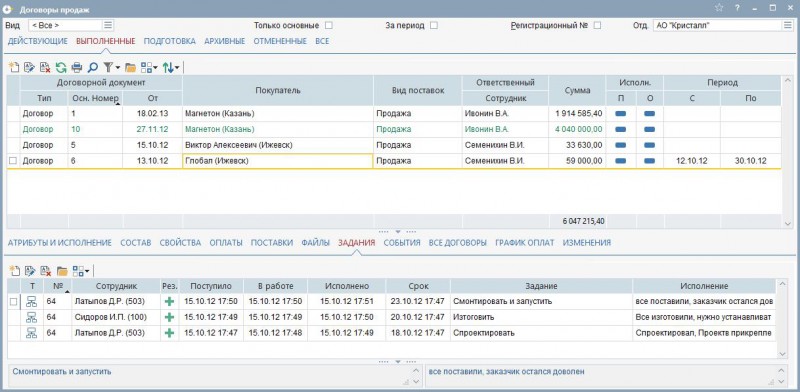The width and height of the screenshot is (800, 392).
Task: Click contracts table scrollbar down arrow
Action: click(x=788, y=224)
